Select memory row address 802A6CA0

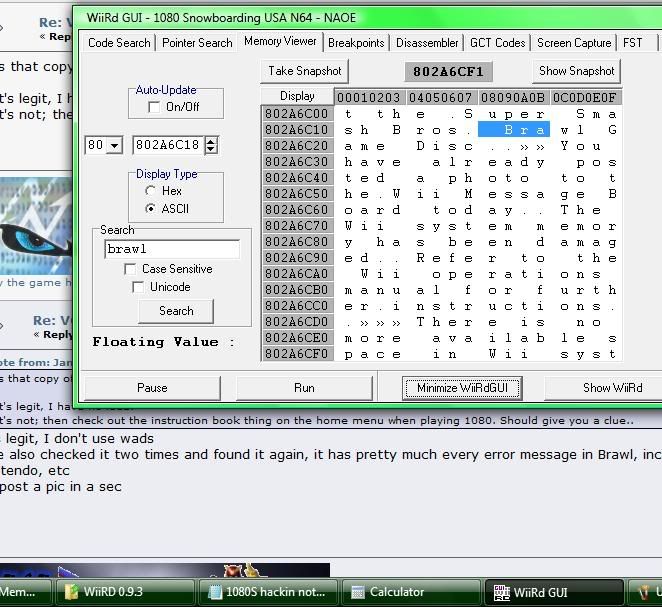(297, 274)
